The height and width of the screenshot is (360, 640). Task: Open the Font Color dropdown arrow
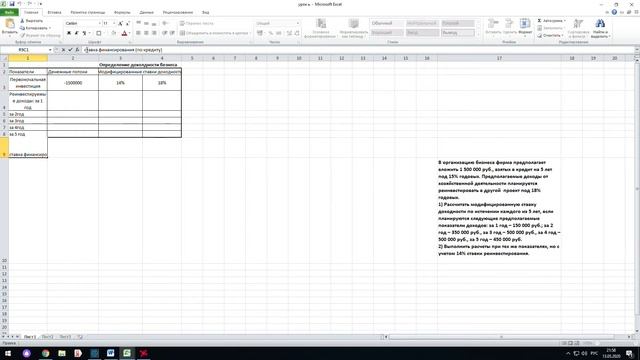tap(130, 33)
